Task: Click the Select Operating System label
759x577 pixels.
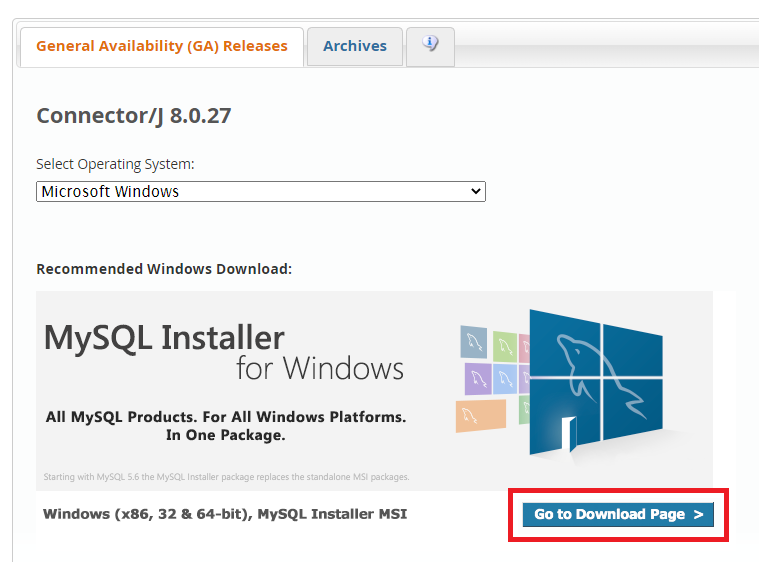Action: coord(115,165)
